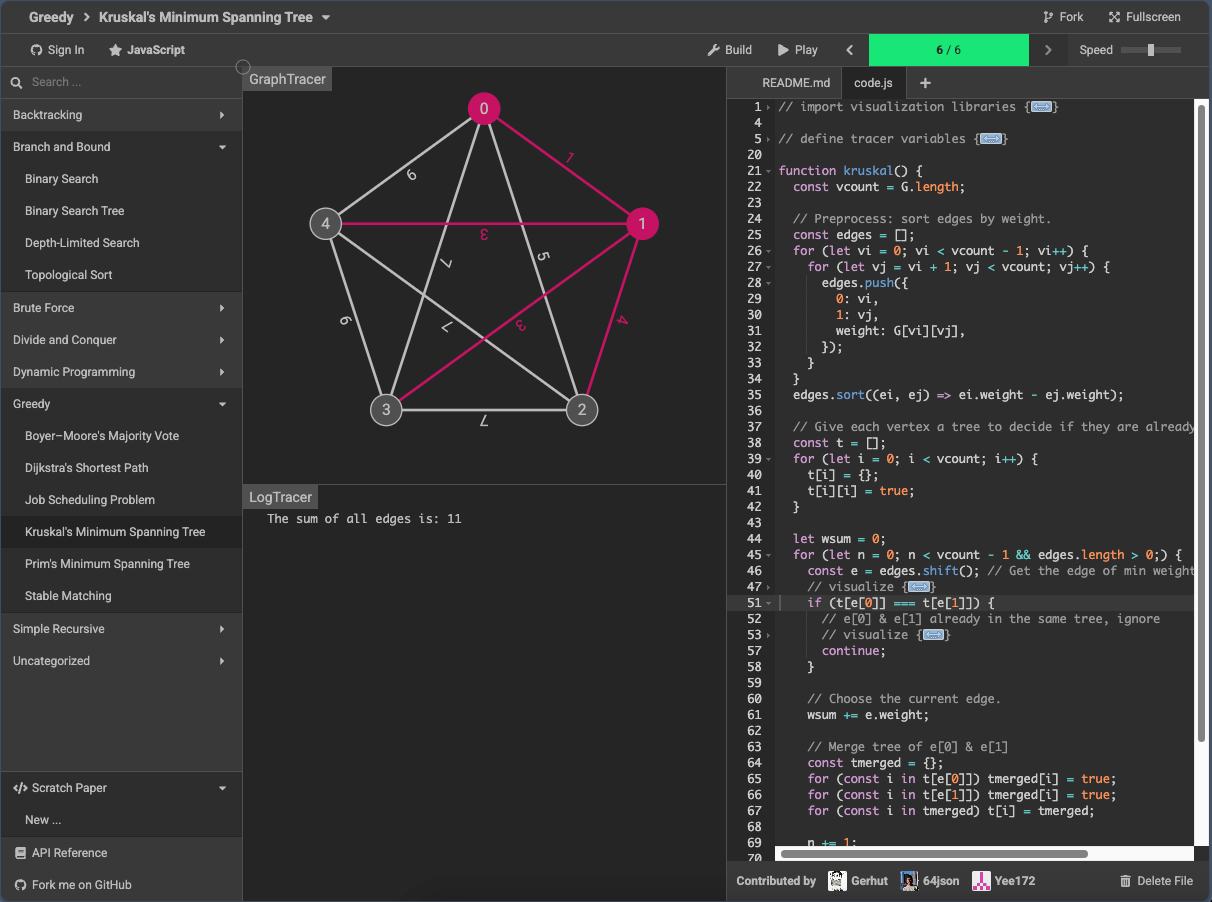Open Gerhut contributor avatar

click(x=837, y=881)
